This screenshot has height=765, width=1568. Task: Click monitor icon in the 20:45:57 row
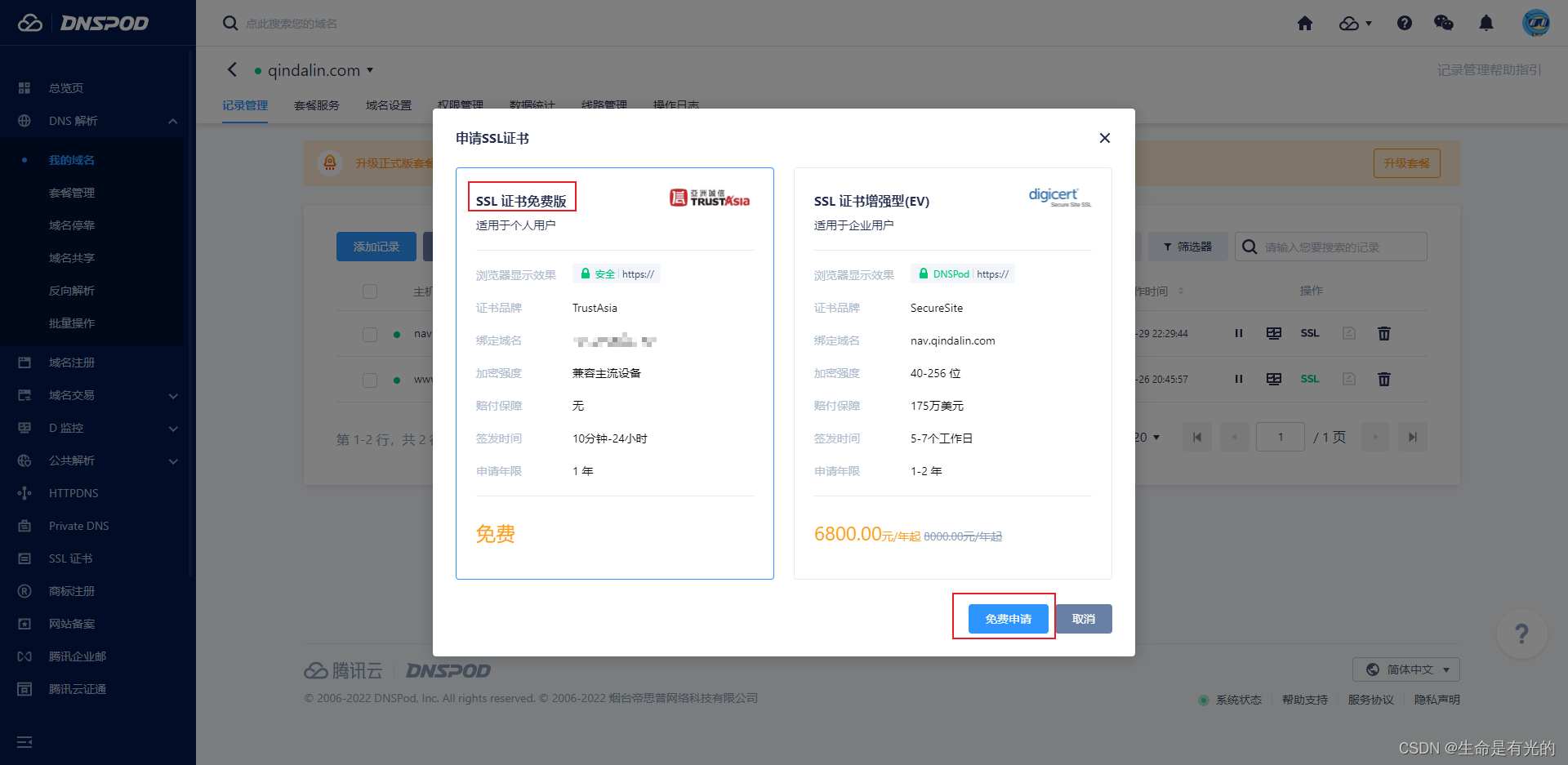point(1274,379)
